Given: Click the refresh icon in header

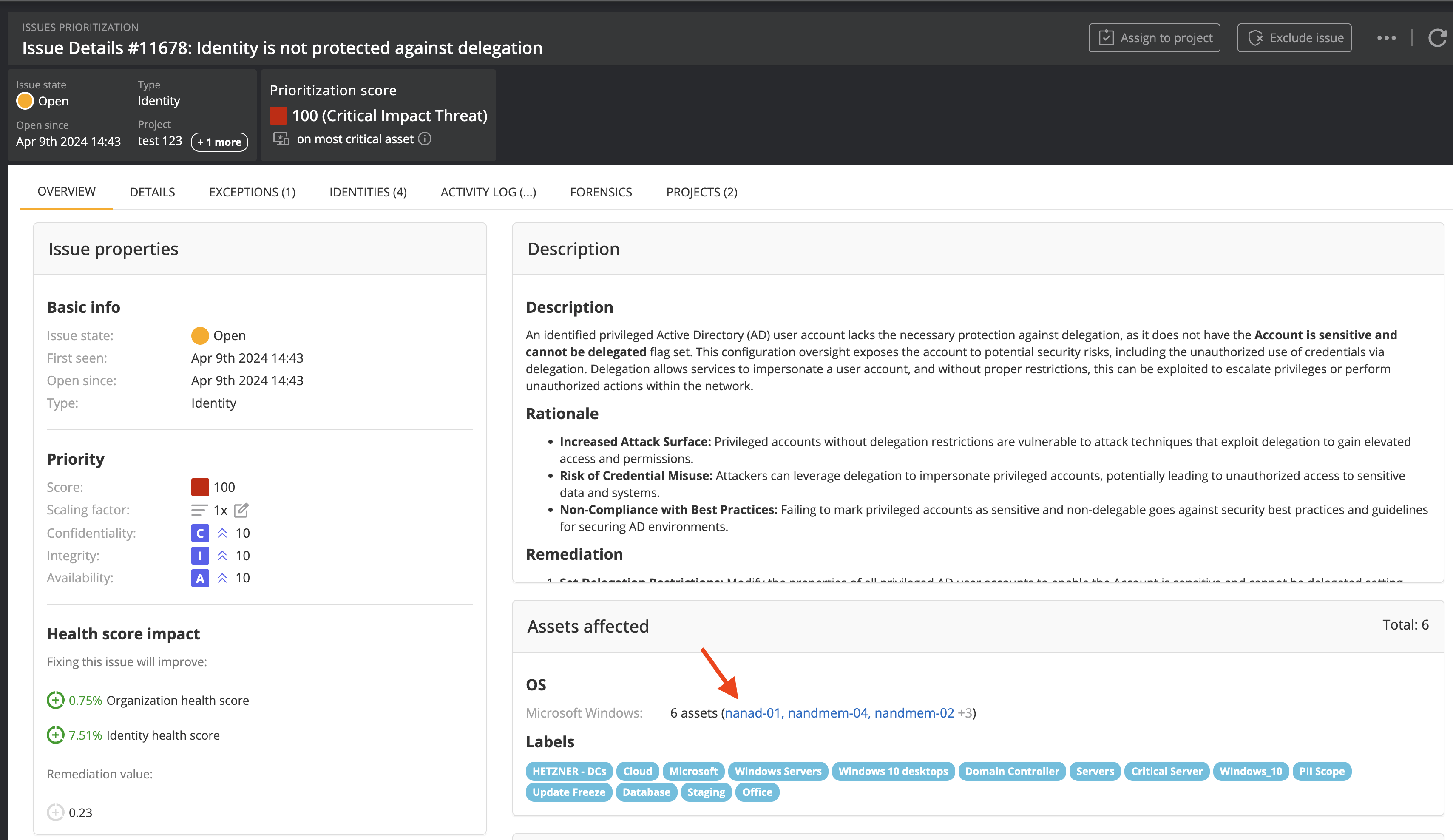Looking at the screenshot, I should [x=1436, y=38].
